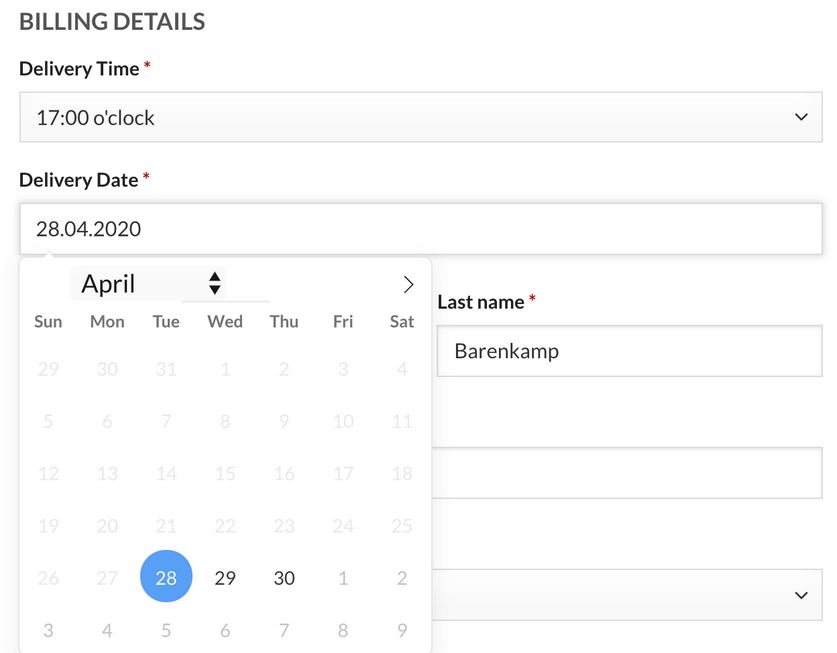Viewport: 837px width, 653px height.
Task: Select May 5 on Tuesday column
Action: 166,630
